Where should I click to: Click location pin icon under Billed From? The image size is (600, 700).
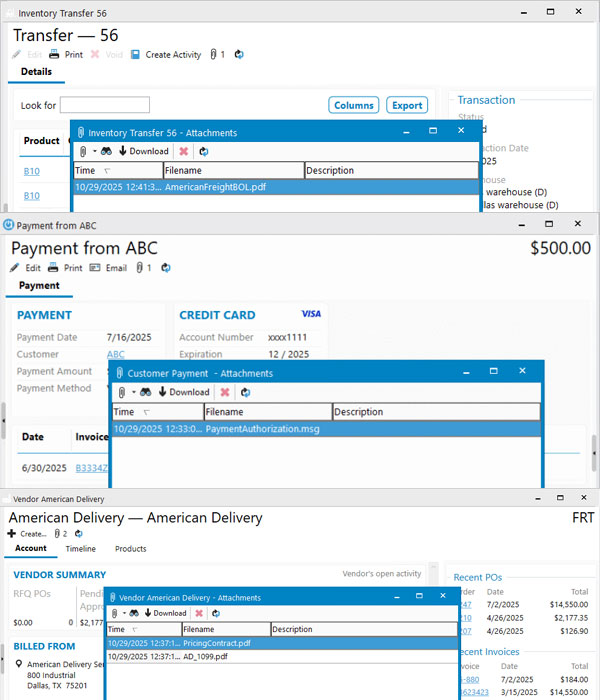point(19,664)
